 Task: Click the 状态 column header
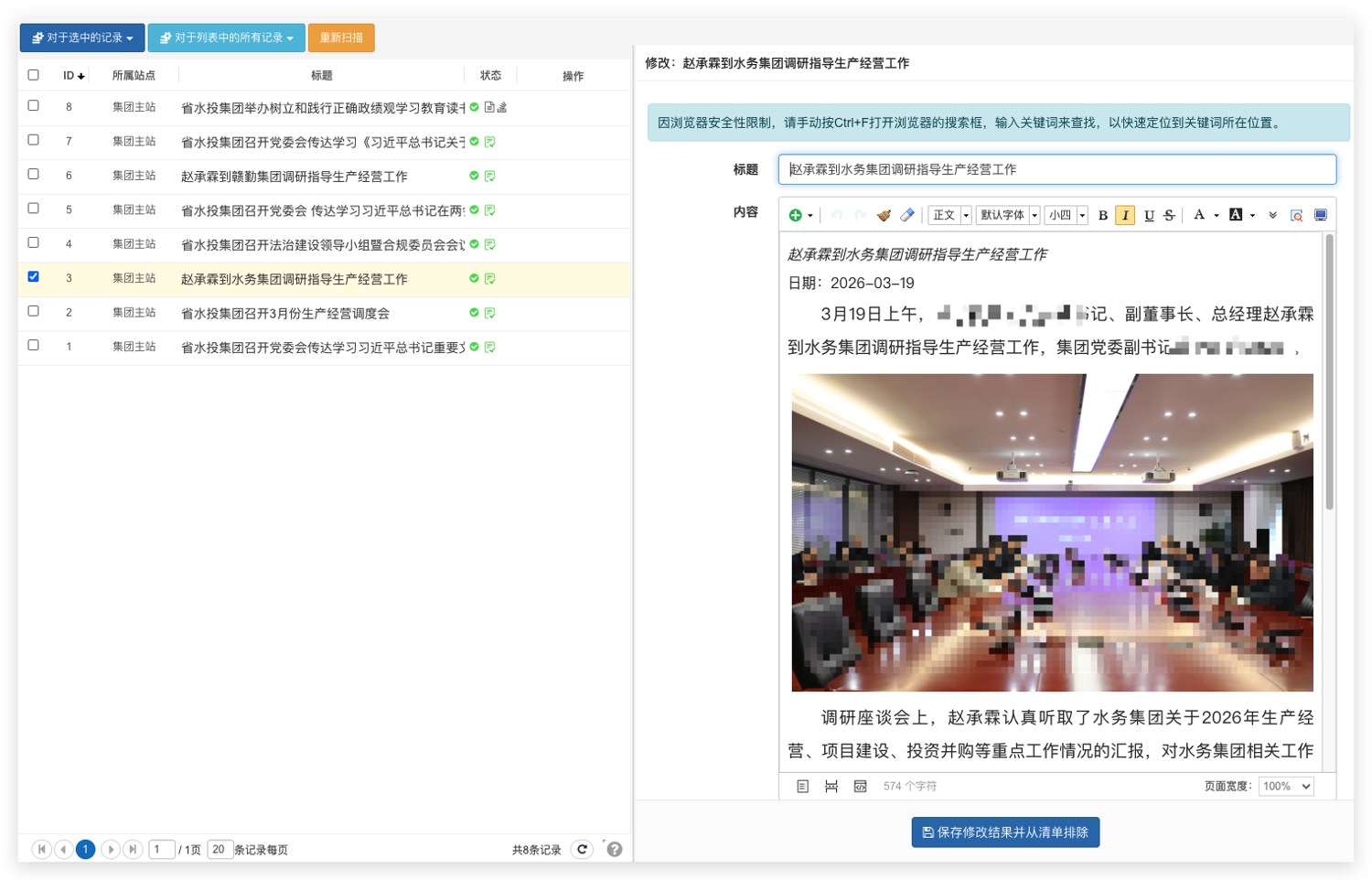[490, 76]
